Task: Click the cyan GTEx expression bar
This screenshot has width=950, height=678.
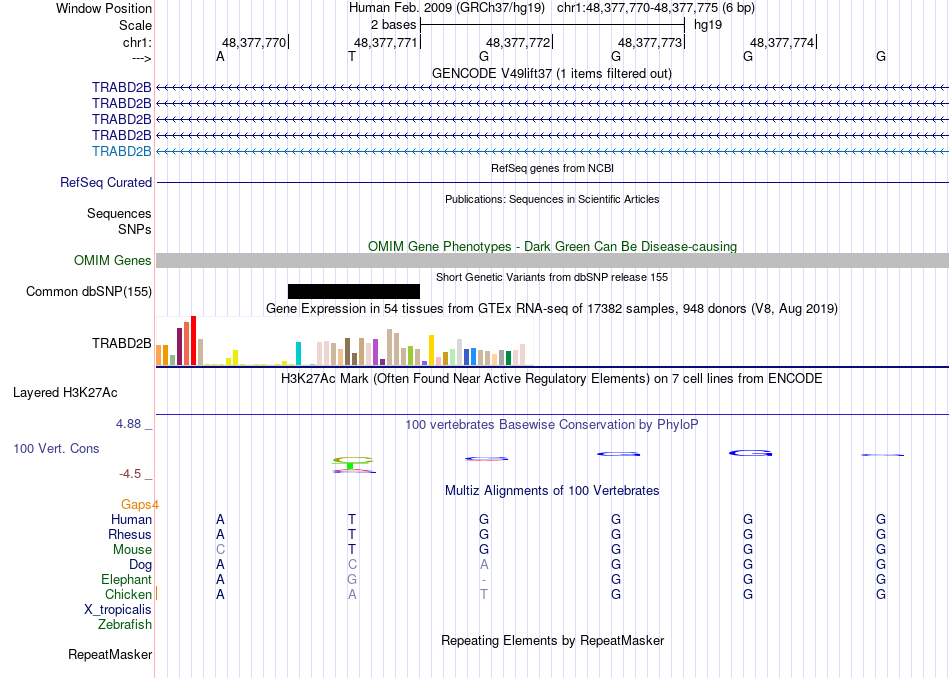Action: coord(298,353)
